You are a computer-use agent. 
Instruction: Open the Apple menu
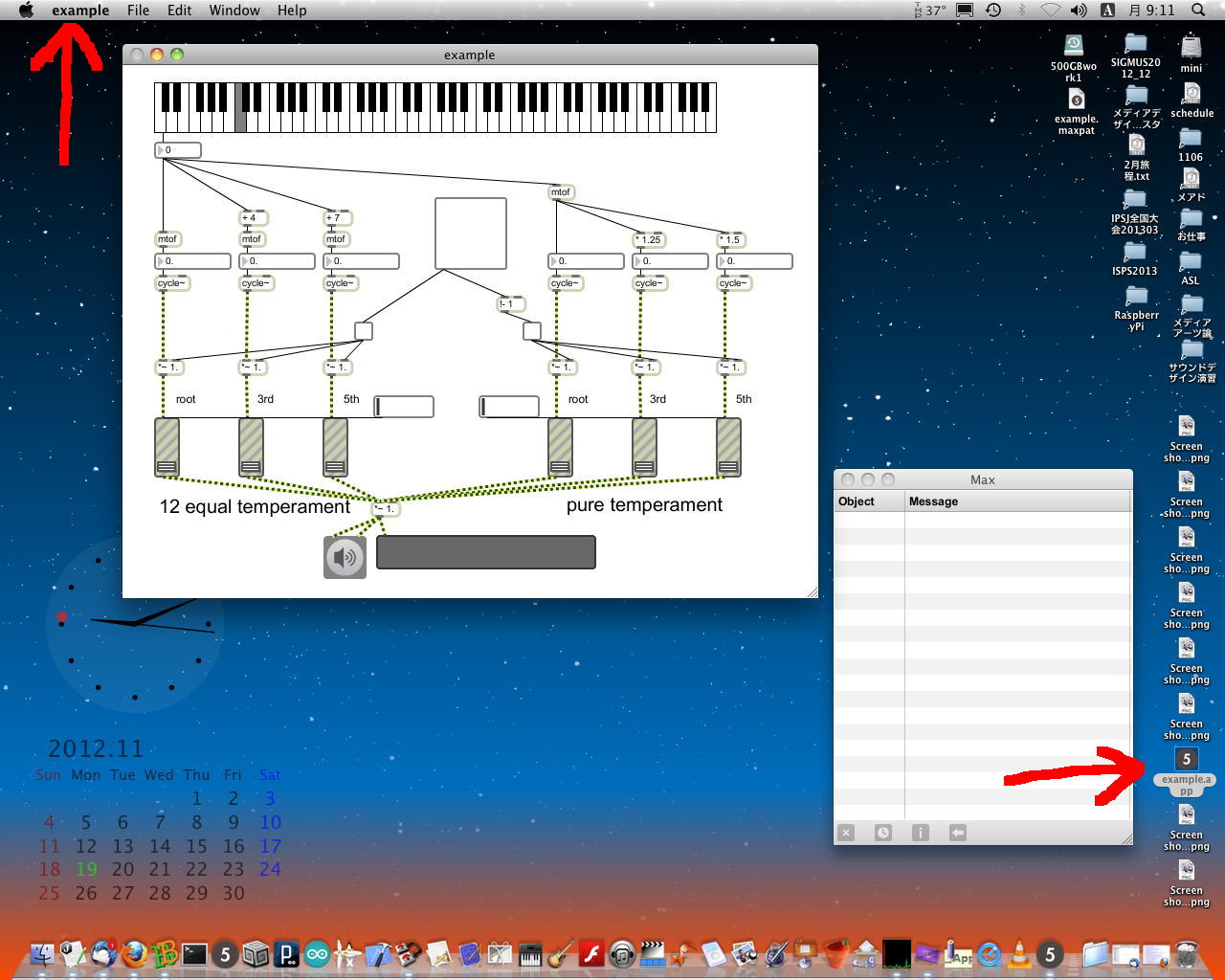click(x=26, y=11)
